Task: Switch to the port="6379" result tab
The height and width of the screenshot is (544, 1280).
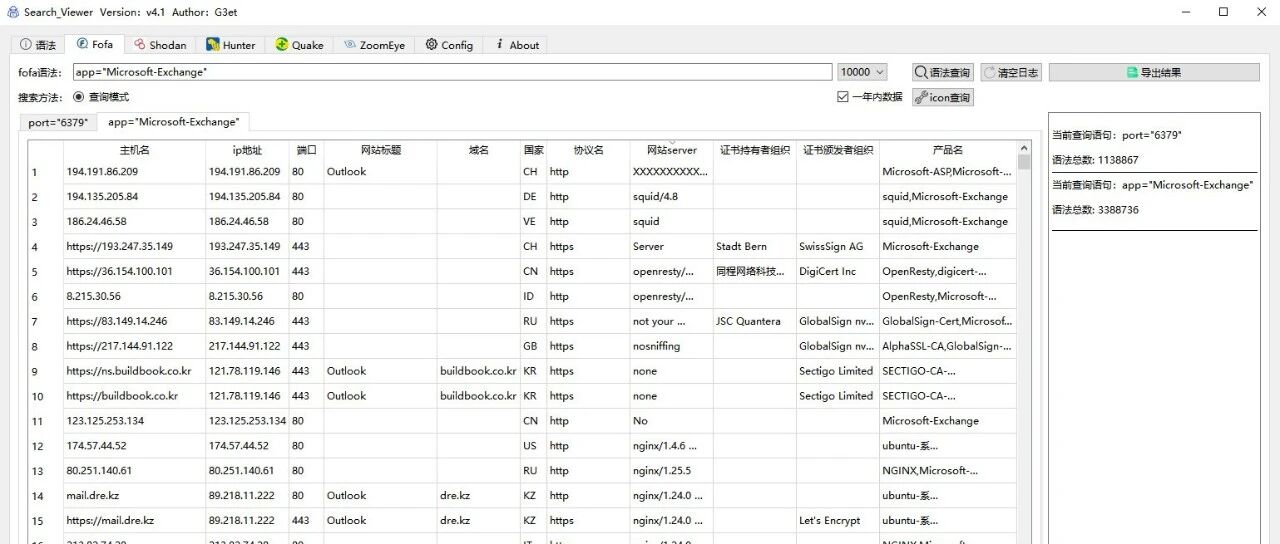Action: 59,122
